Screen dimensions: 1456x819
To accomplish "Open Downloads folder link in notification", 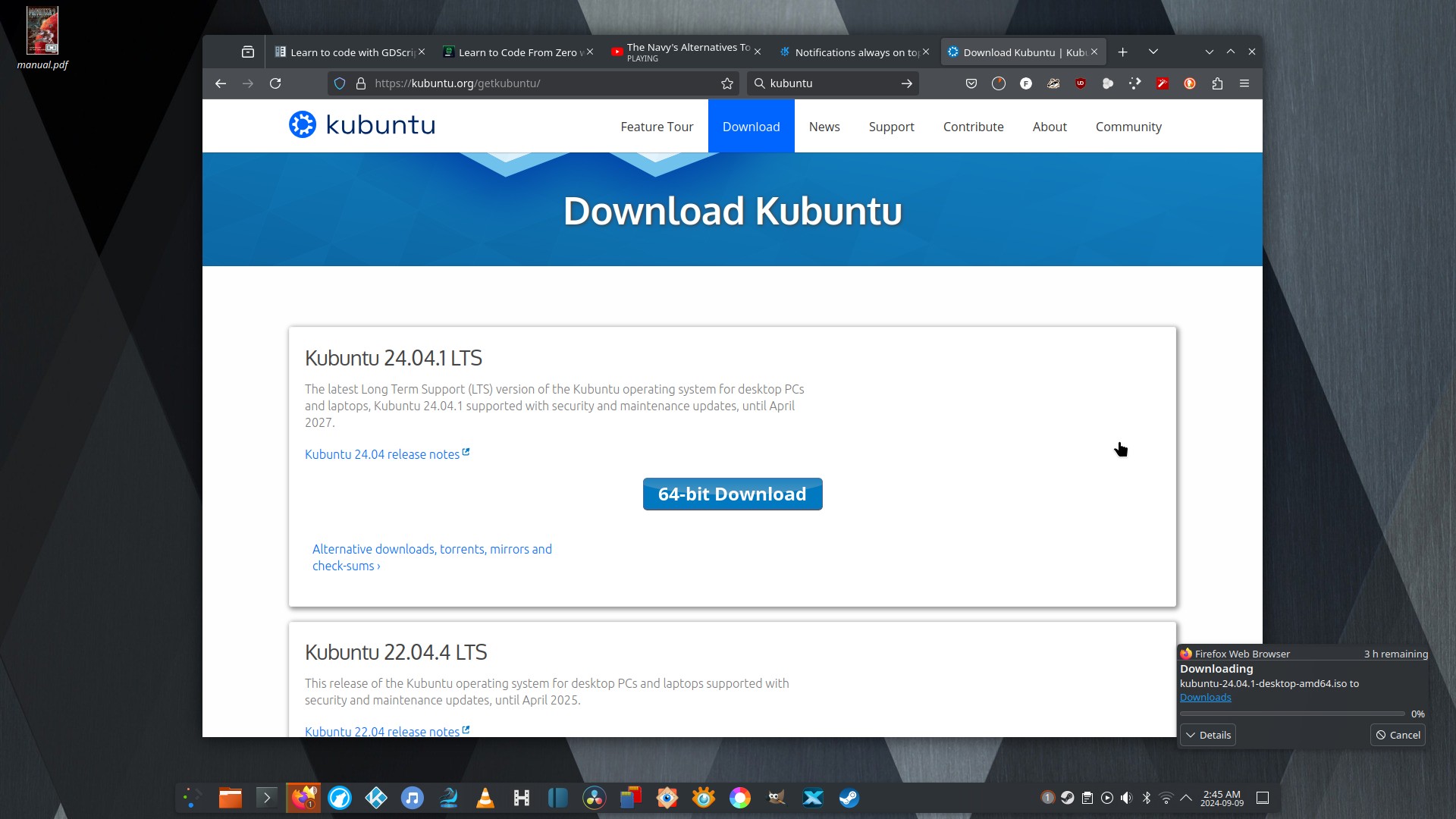I will pyautogui.click(x=1205, y=698).
